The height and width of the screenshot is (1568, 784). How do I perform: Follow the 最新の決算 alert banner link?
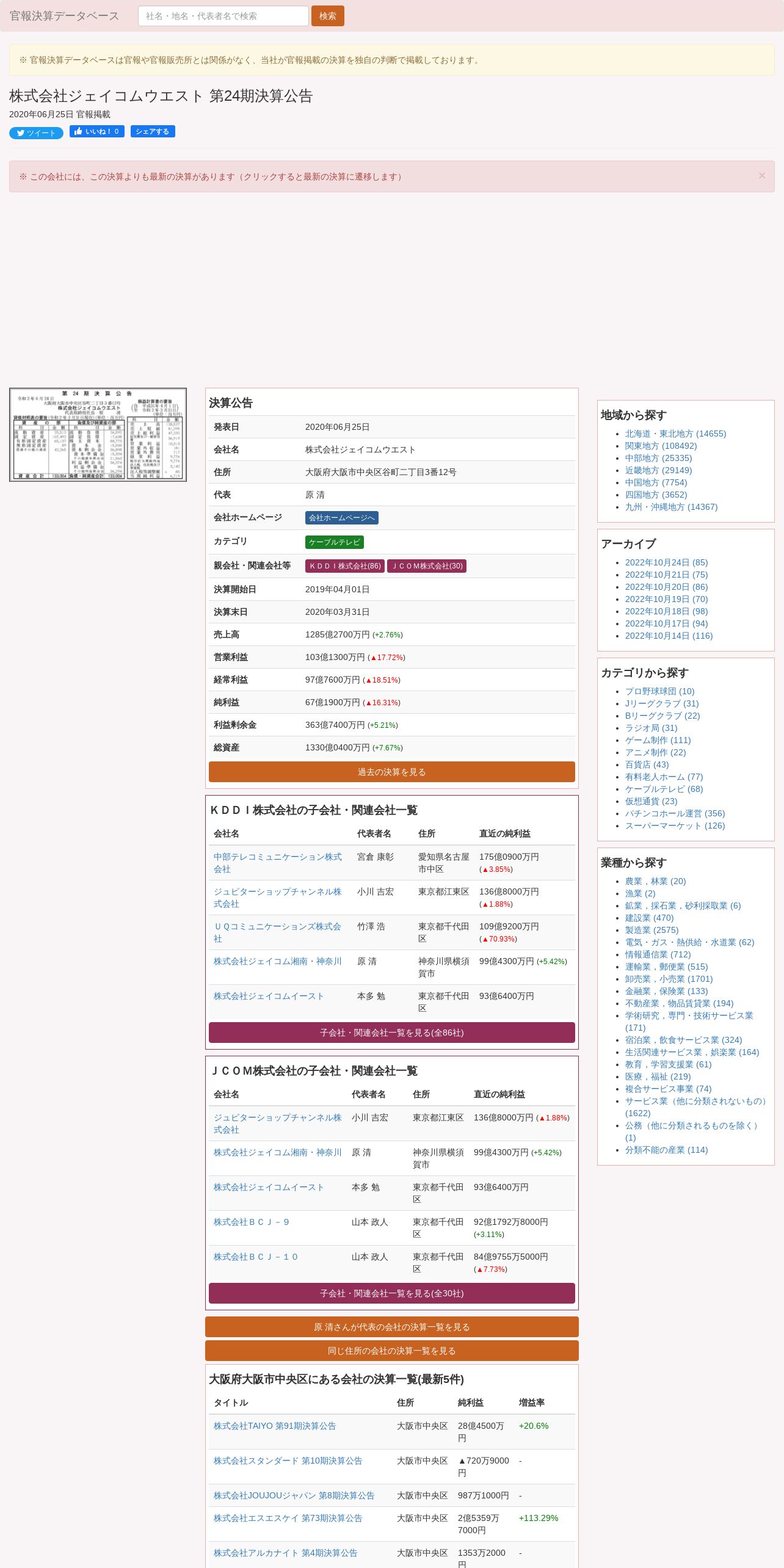pyautogui.click(x=211, y=176)
